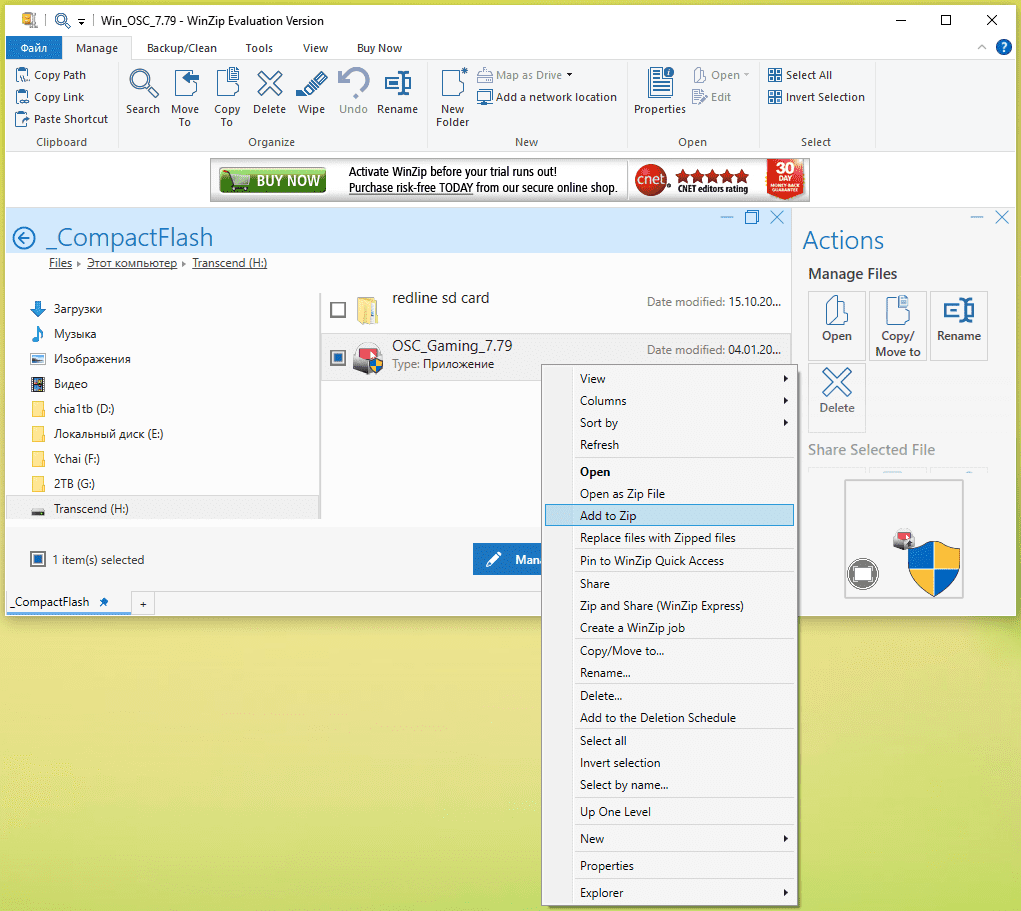Click Transcend (H:) breadcrumb link

pyautogui.click(x=229, y=263)
